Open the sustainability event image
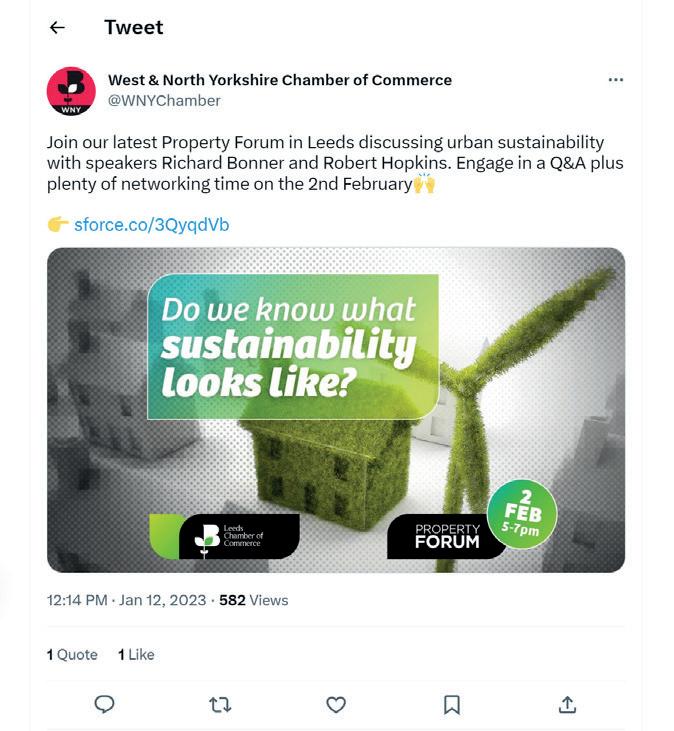The height and width of the screenshot is (731, 674). point(336,410)
